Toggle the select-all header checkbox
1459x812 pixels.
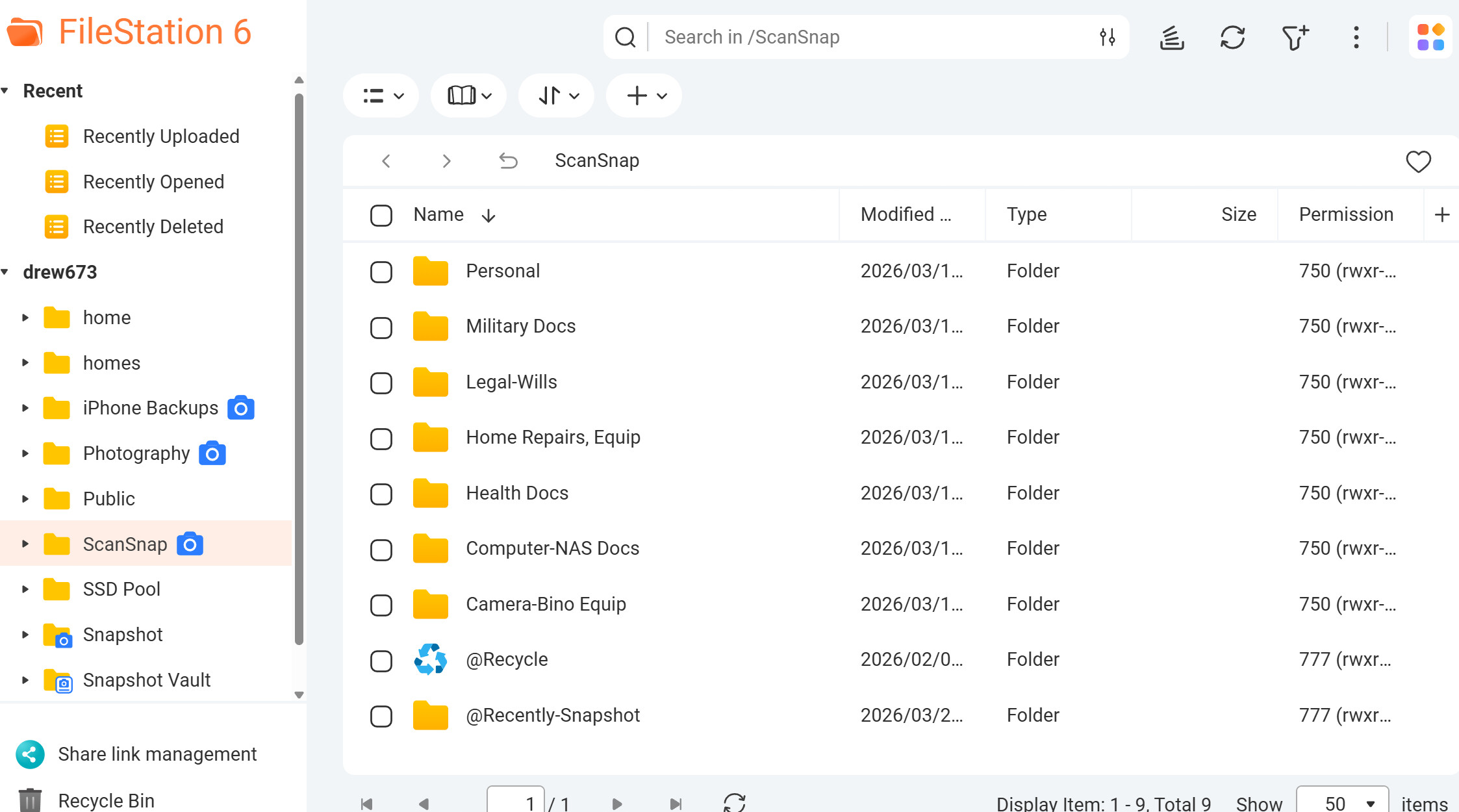click(x=381, y=215)
